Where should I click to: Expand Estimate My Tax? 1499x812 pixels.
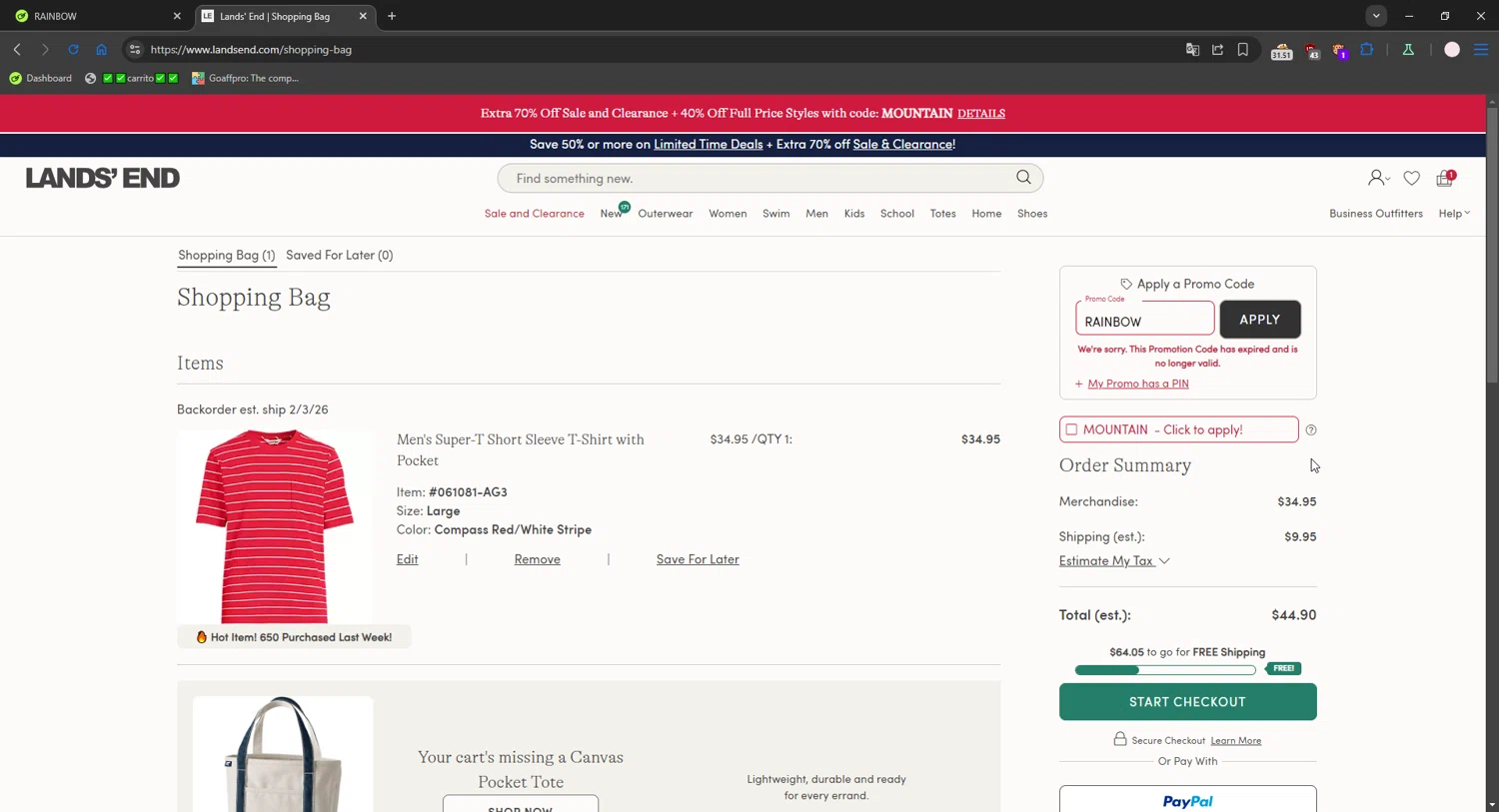(x=1113, y=560)
